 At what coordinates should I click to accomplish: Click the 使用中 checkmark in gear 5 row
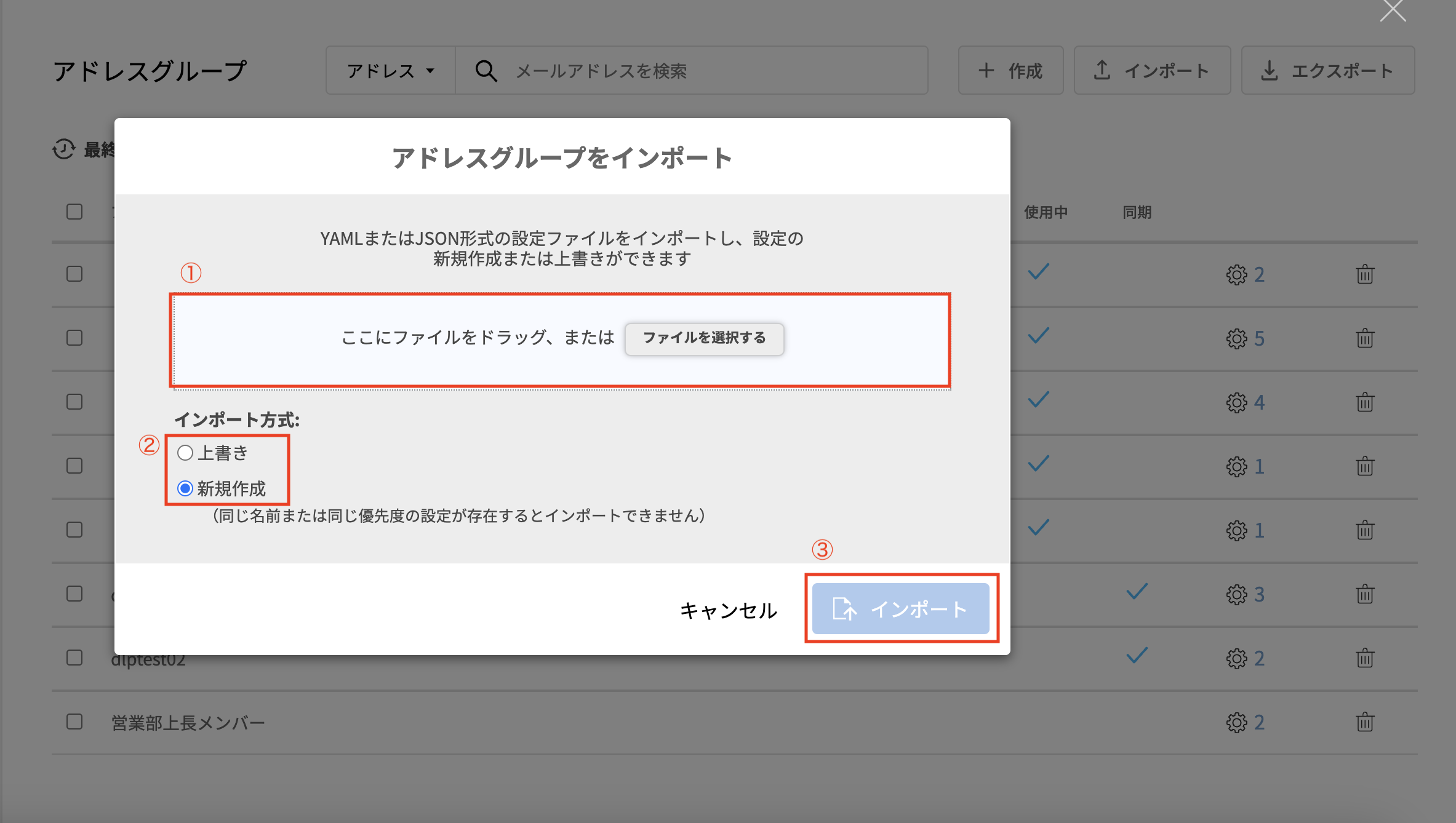tap(1038, 336)
